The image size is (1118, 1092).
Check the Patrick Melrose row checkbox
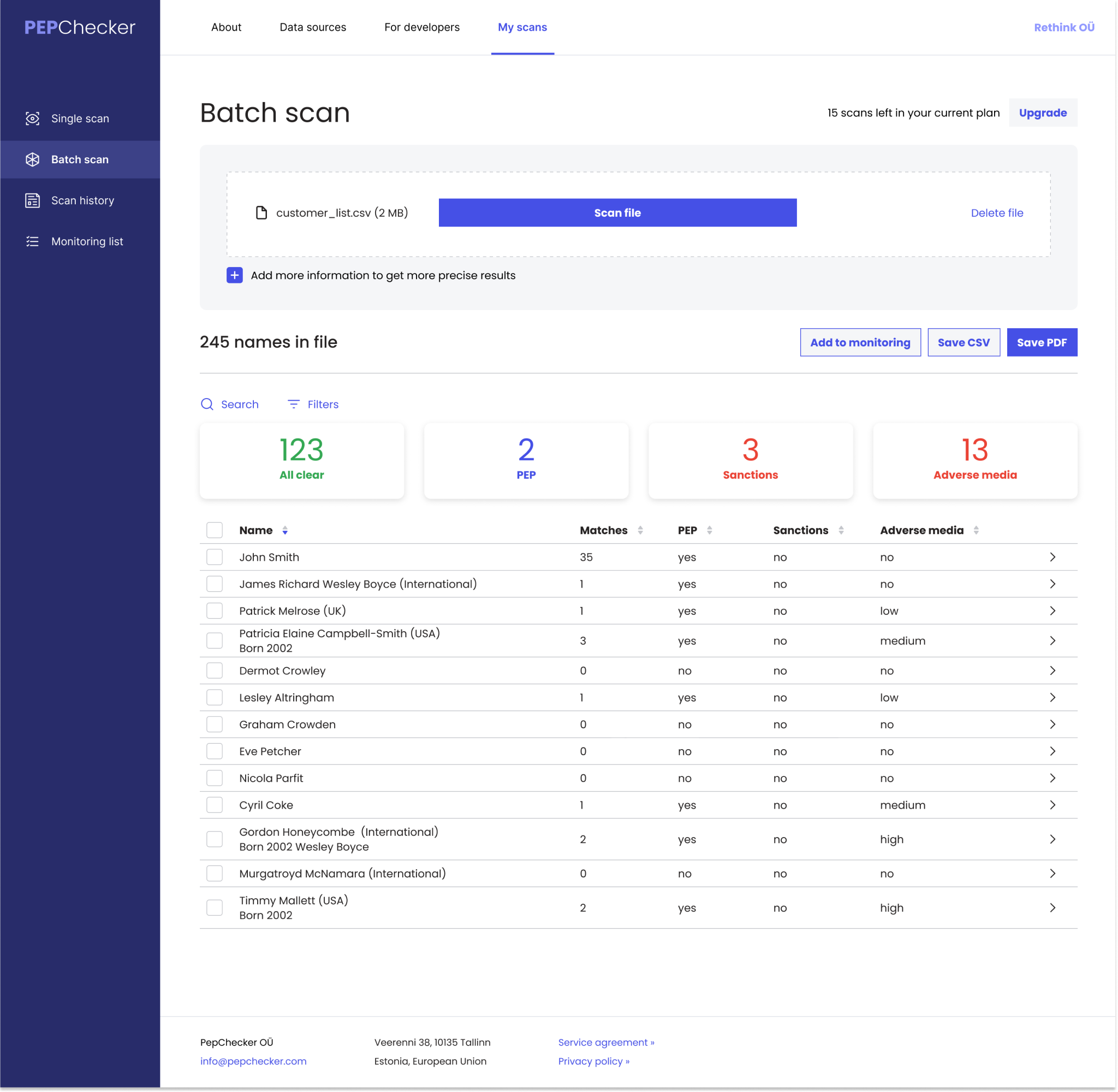click(215, 611)
